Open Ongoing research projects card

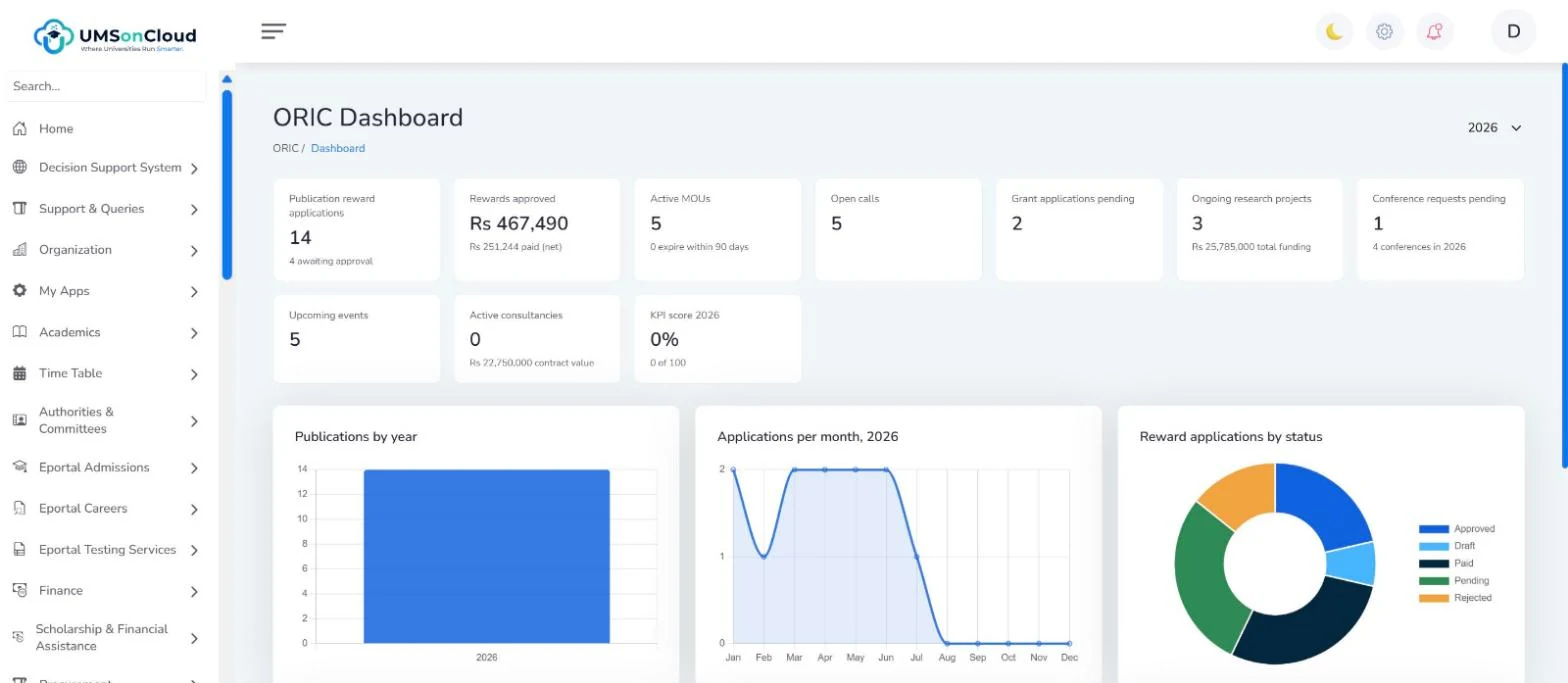tap(1260, 230)
